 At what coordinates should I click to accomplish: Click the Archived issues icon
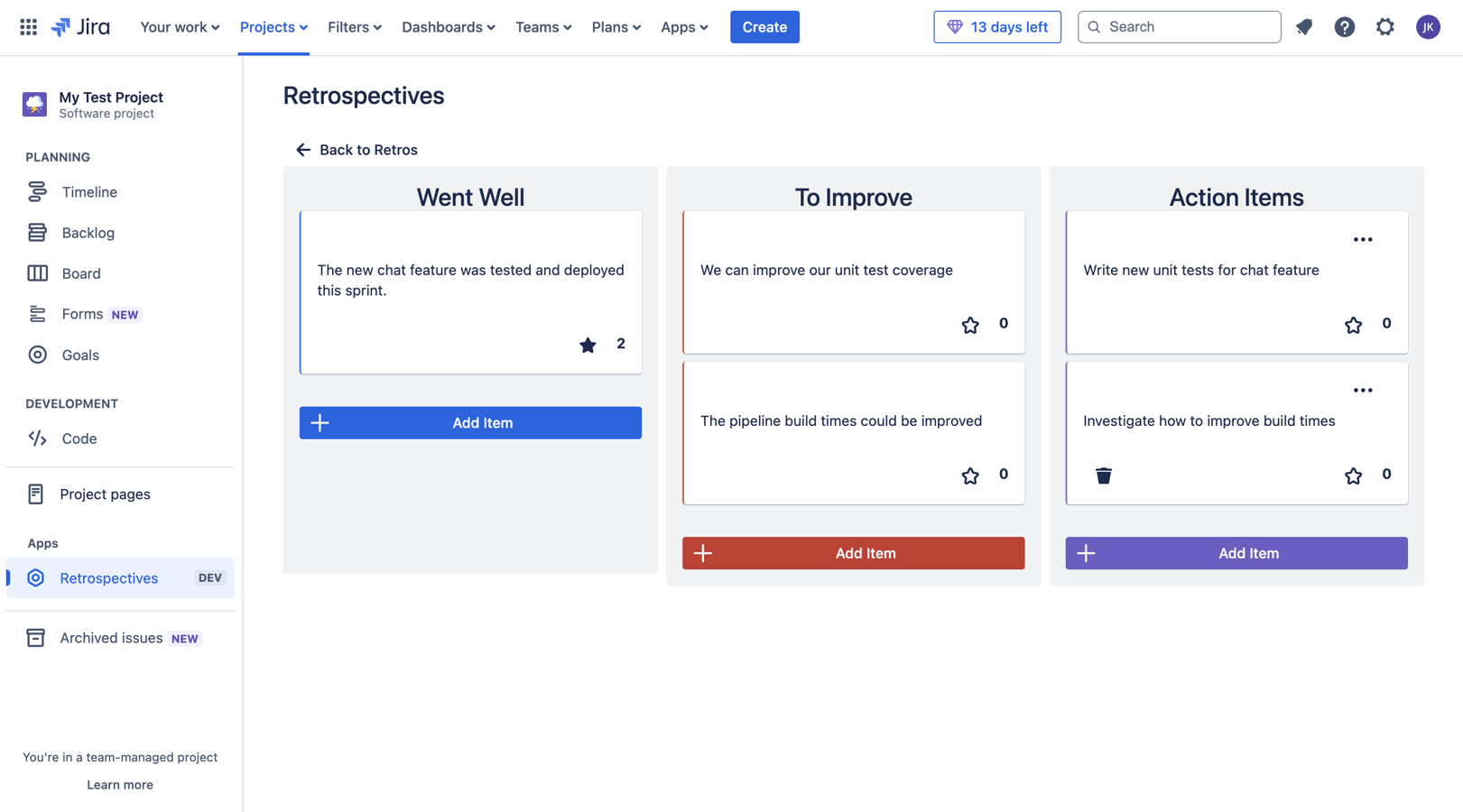click(x=35, y=638)
